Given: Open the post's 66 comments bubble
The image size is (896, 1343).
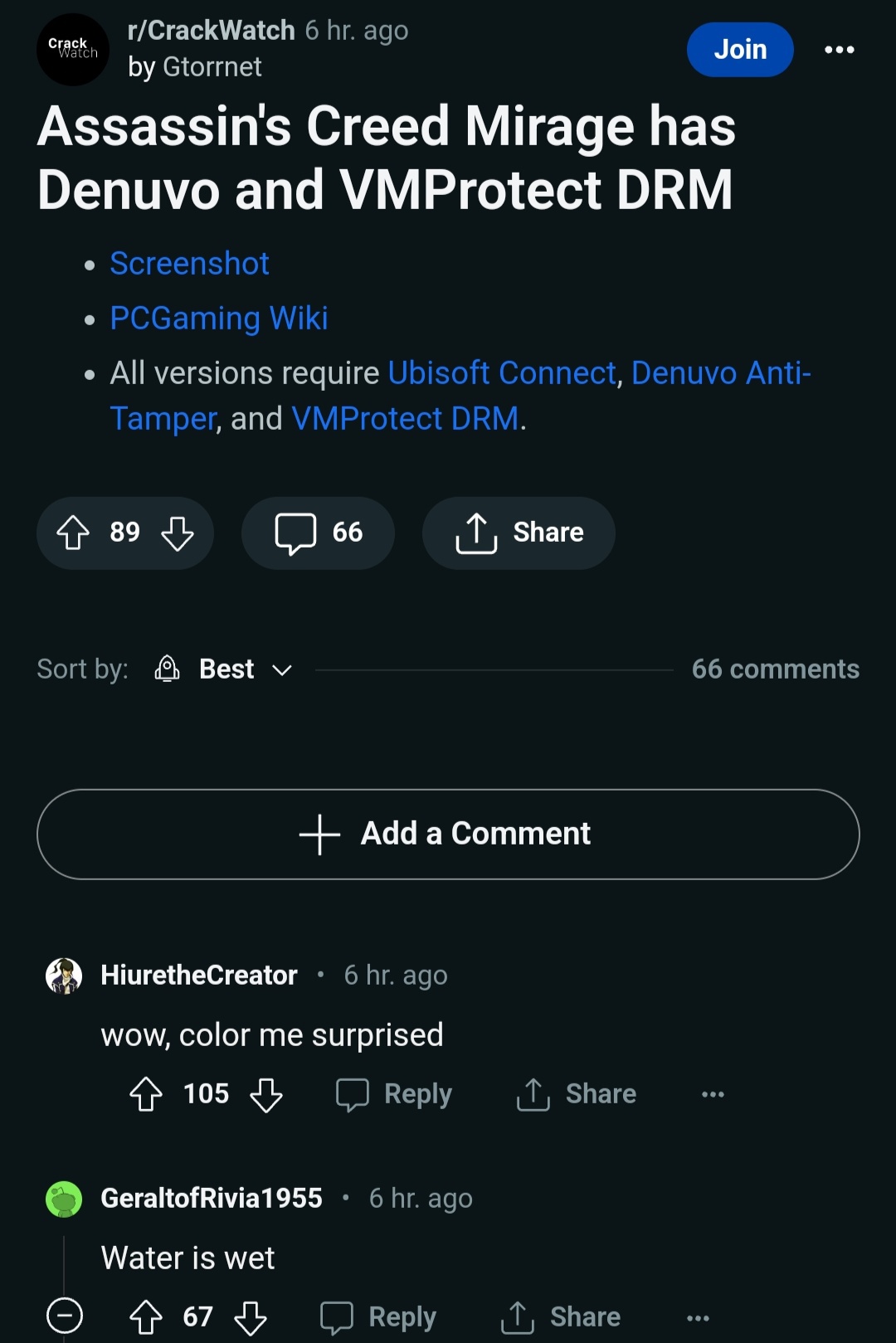Looking at the screenshot, I should click(318, 533).
